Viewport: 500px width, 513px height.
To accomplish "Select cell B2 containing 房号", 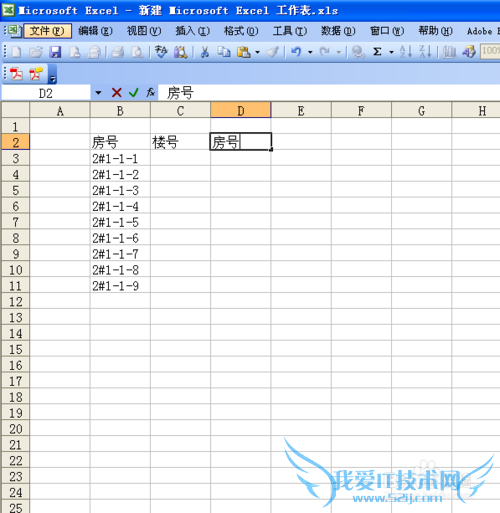I will click(x=120, y=142).
